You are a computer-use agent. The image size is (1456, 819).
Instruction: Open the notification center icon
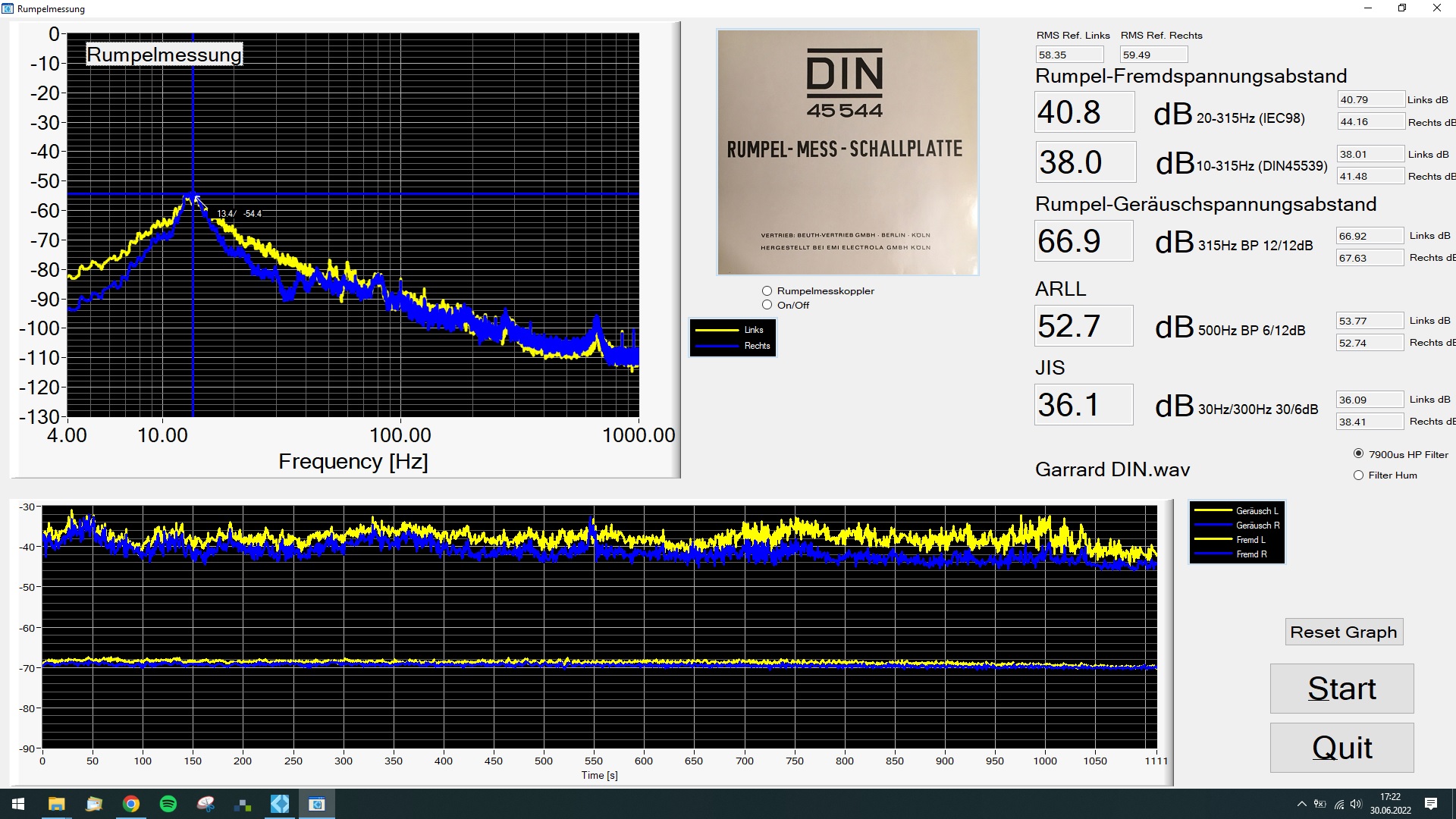pos(1431,804)
